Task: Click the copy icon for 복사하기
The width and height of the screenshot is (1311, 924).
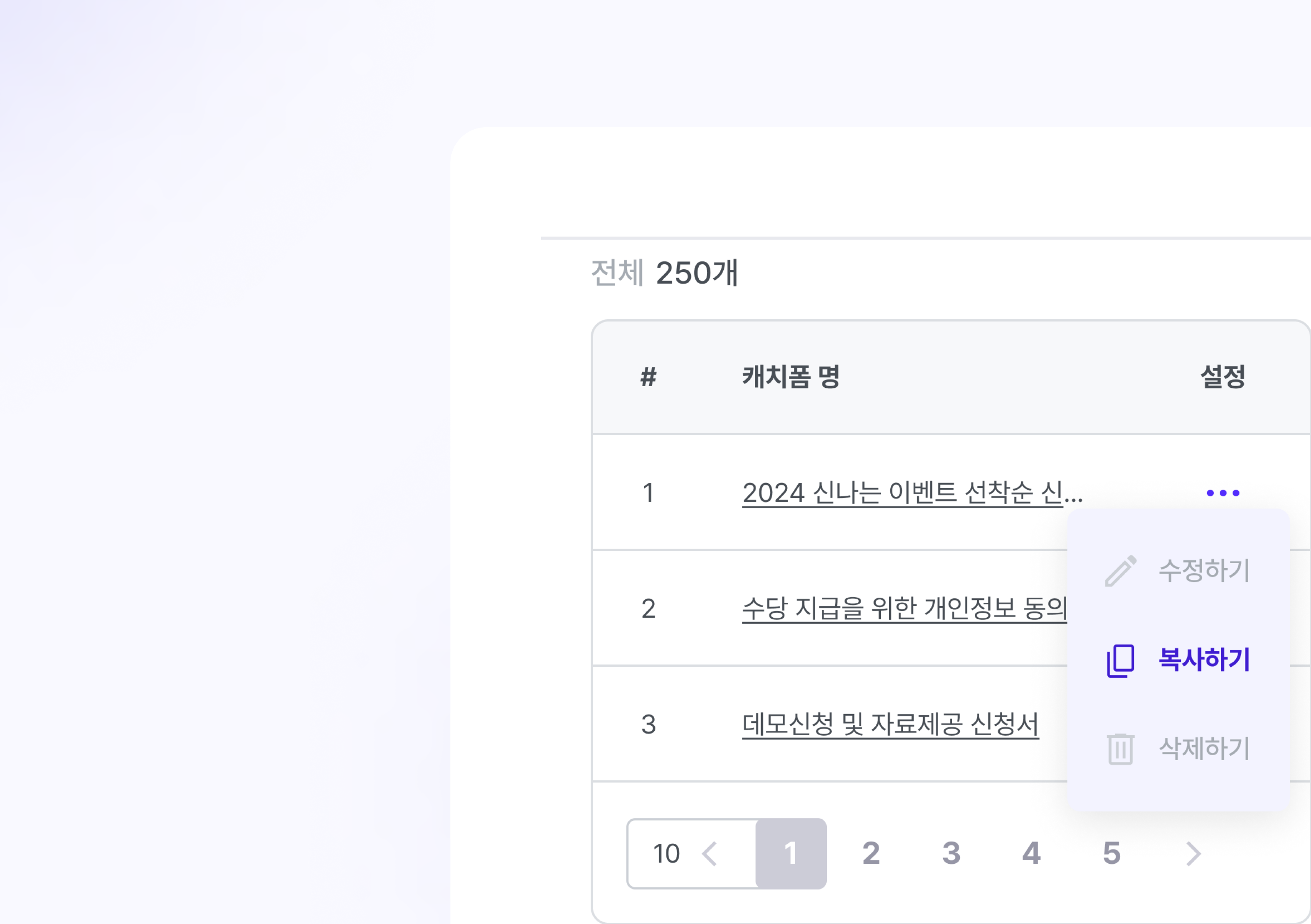Action: coord(1121,660)
